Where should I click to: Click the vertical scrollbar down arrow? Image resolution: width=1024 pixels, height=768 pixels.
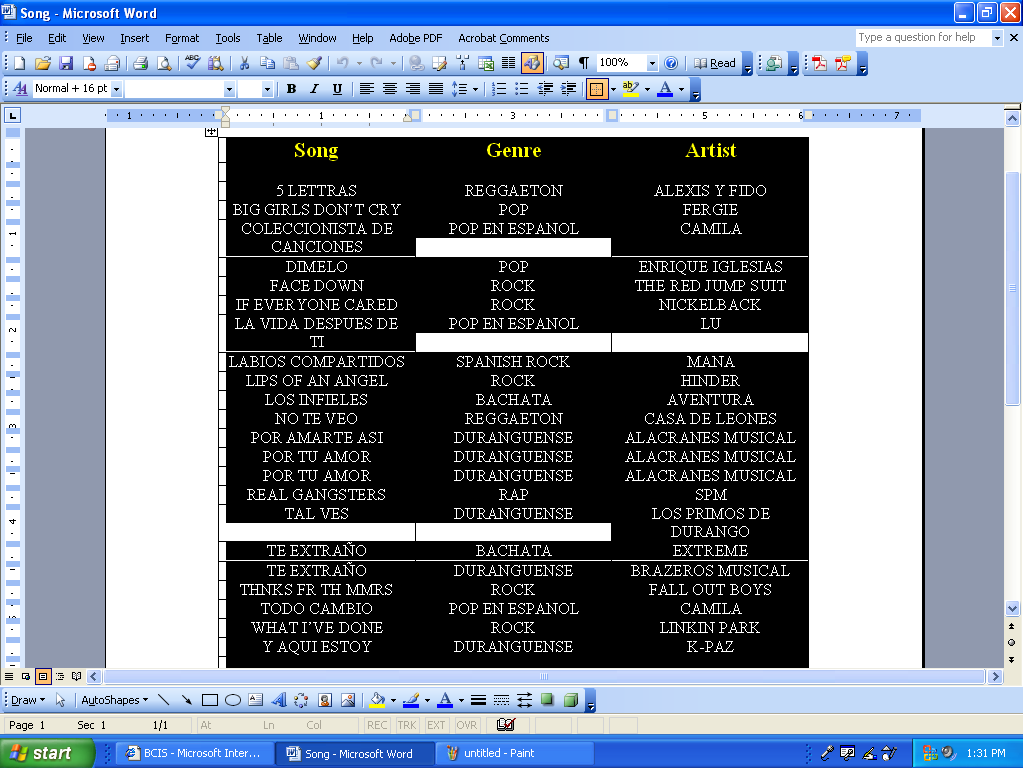1012,609
